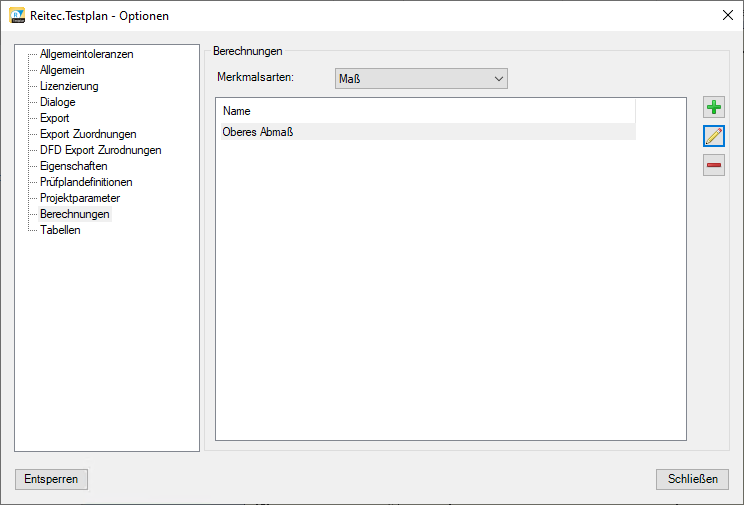Click the Name column header
This screenshot has width=744, height=505.
(x=426, y=111)
